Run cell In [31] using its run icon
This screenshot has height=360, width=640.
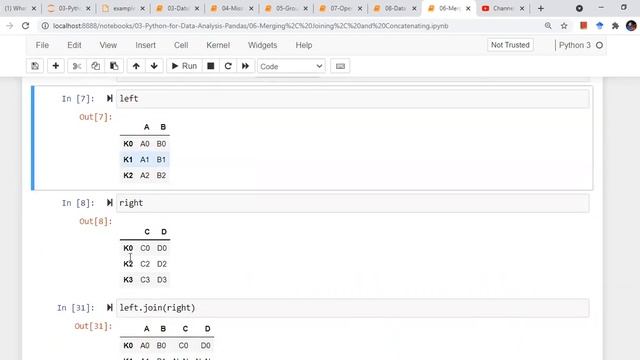coord(109,308)
